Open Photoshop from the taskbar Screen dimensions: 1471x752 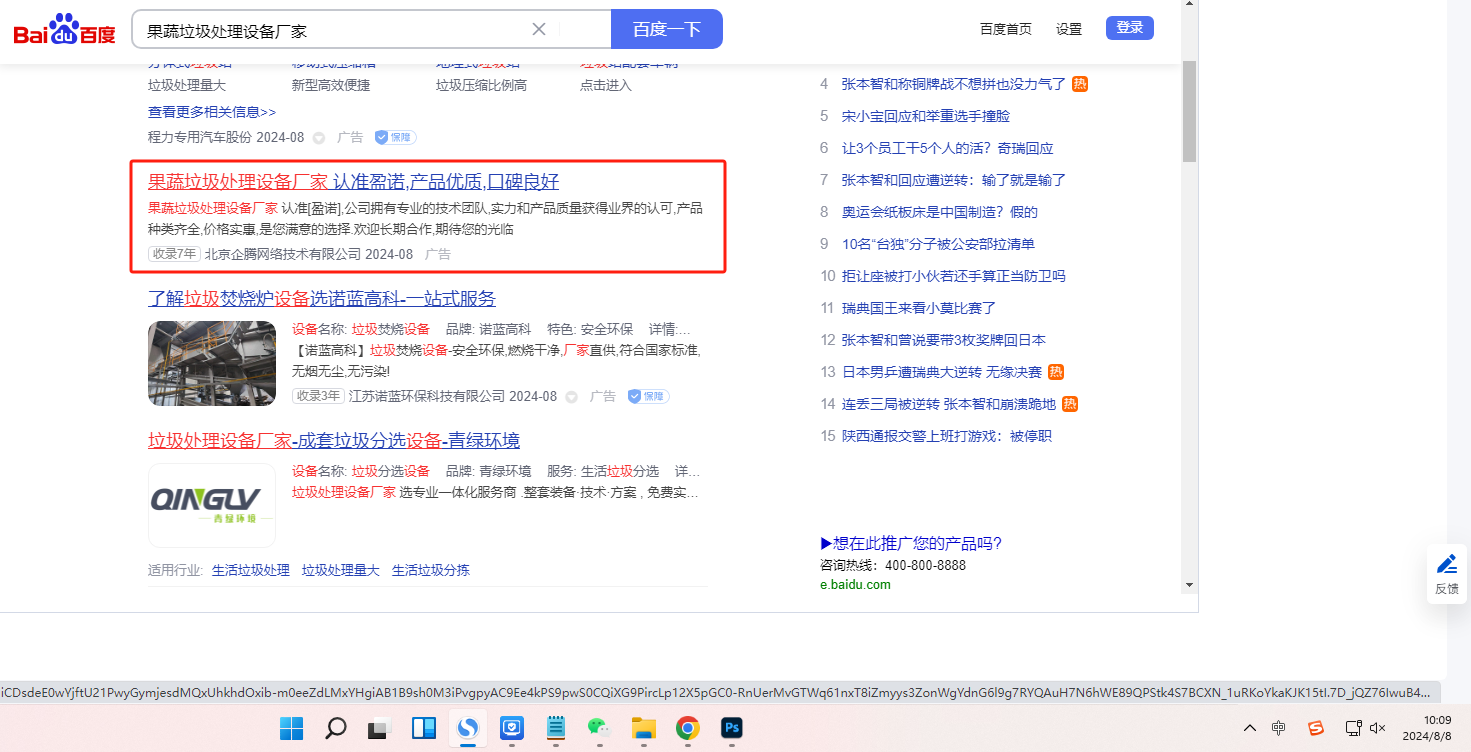(732, 728)
